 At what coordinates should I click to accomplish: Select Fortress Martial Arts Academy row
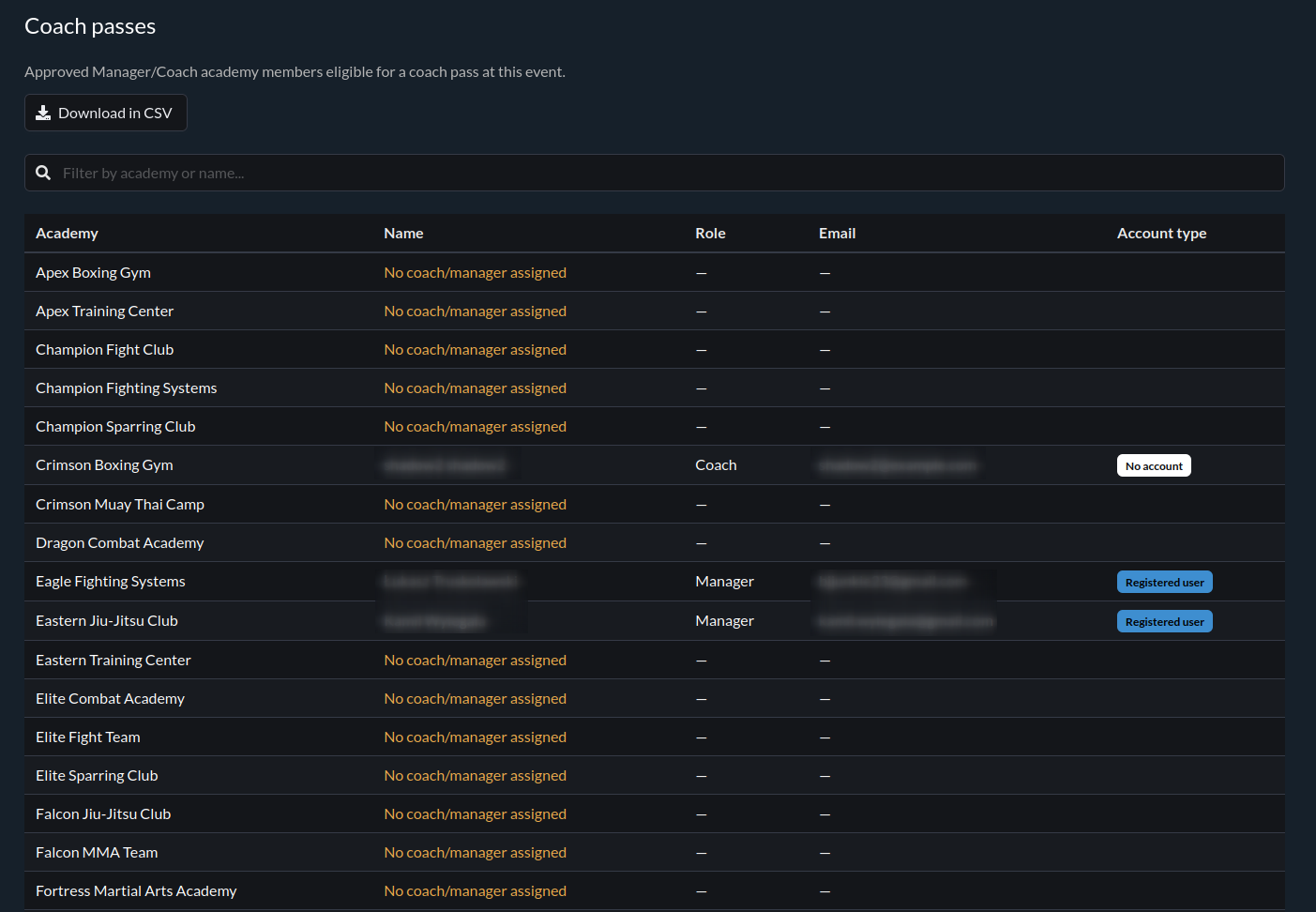coord(655,891)
